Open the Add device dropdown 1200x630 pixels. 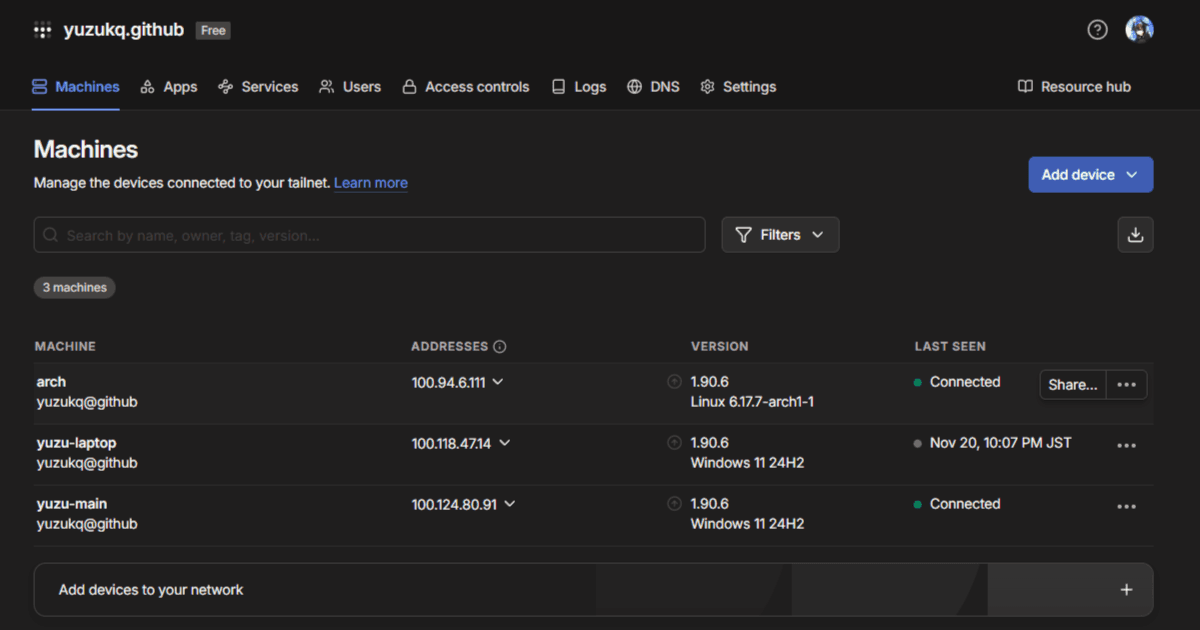[x=1090, y=175]
